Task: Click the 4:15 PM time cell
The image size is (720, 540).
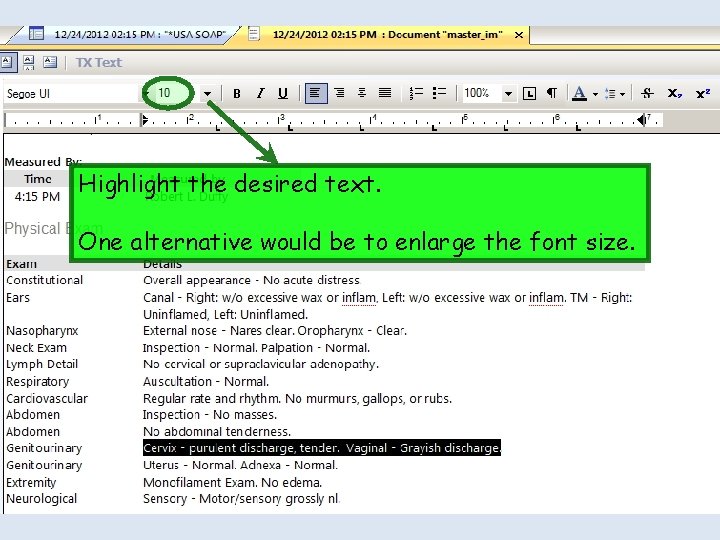Action: 37,197
